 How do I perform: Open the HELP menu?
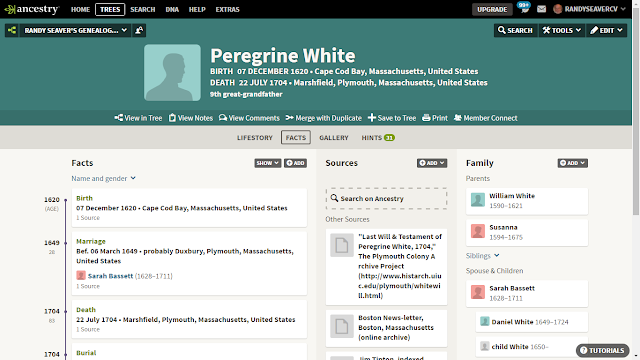point(197,9)
